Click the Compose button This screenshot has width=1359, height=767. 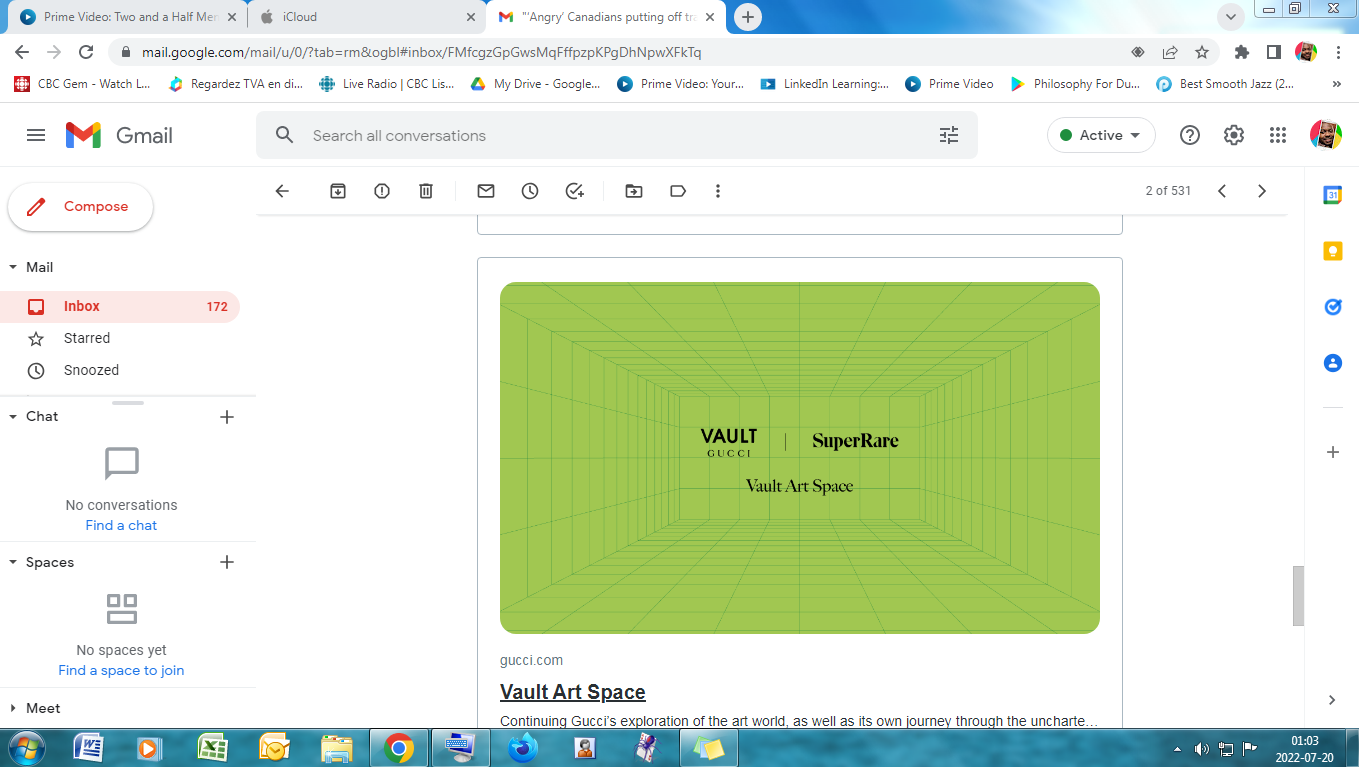81,207
